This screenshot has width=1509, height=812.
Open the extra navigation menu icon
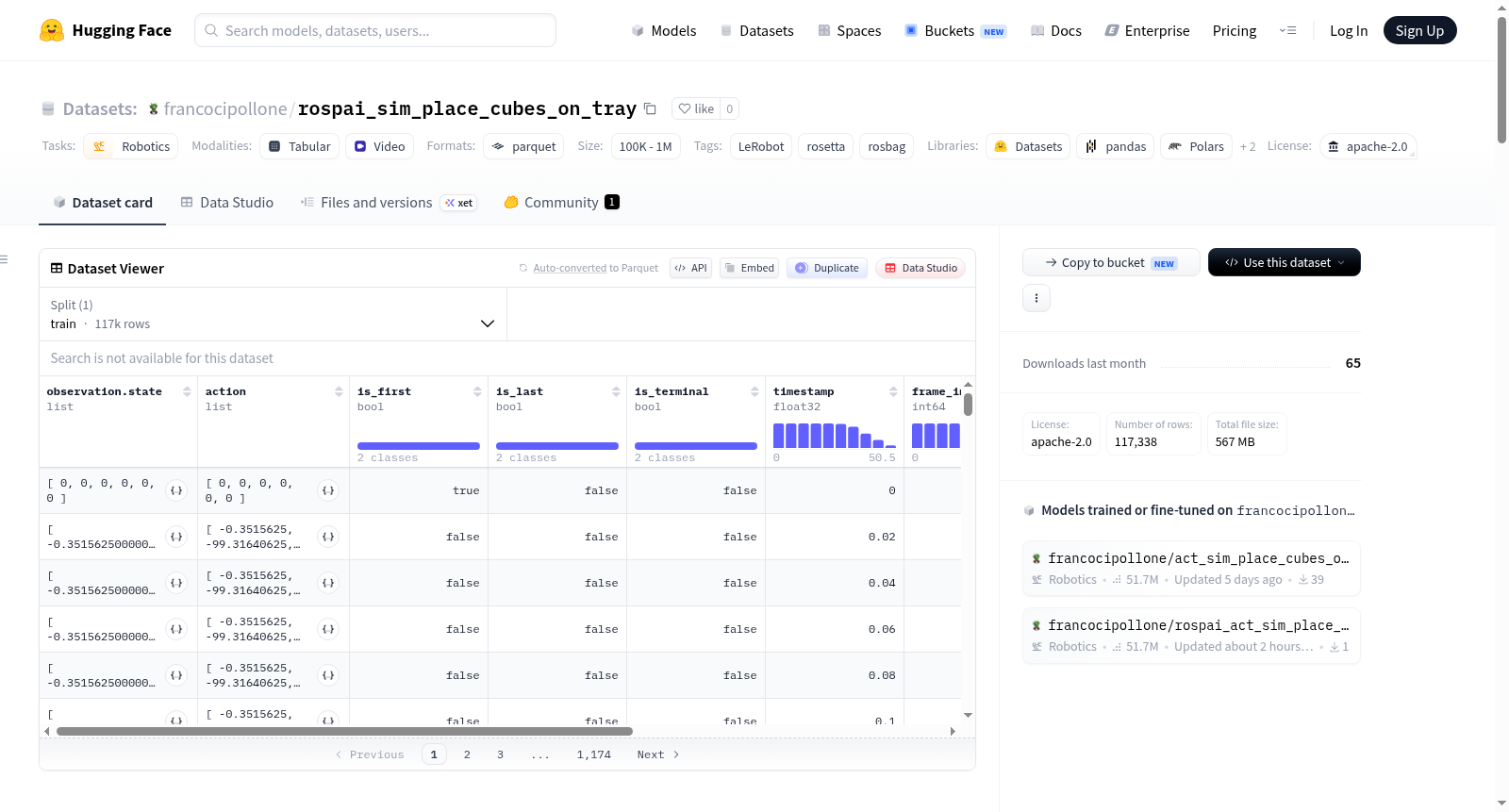pos(1287,31)
